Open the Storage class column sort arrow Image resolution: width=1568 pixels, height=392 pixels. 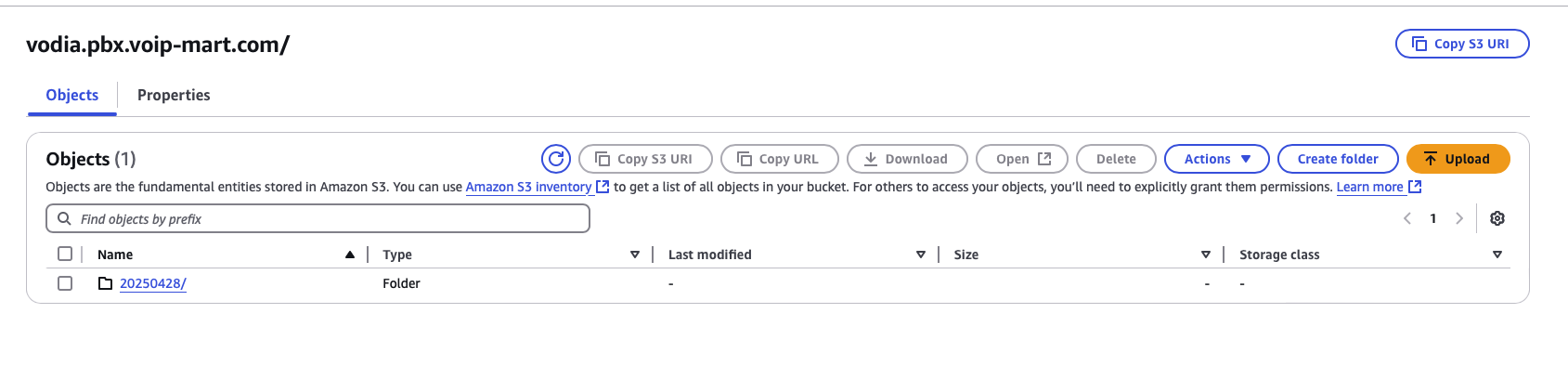(1497, 255)
